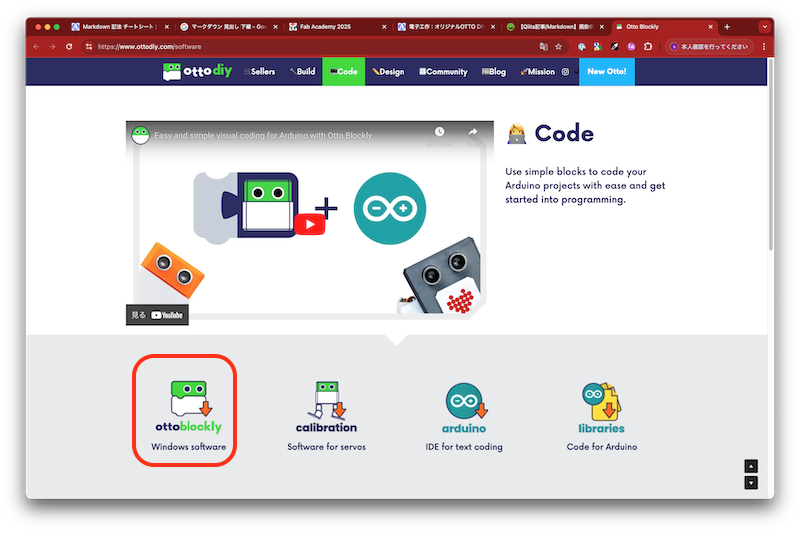Click the arduino IDE download icon
800x533 pixels.
click(x=465, y=401)
